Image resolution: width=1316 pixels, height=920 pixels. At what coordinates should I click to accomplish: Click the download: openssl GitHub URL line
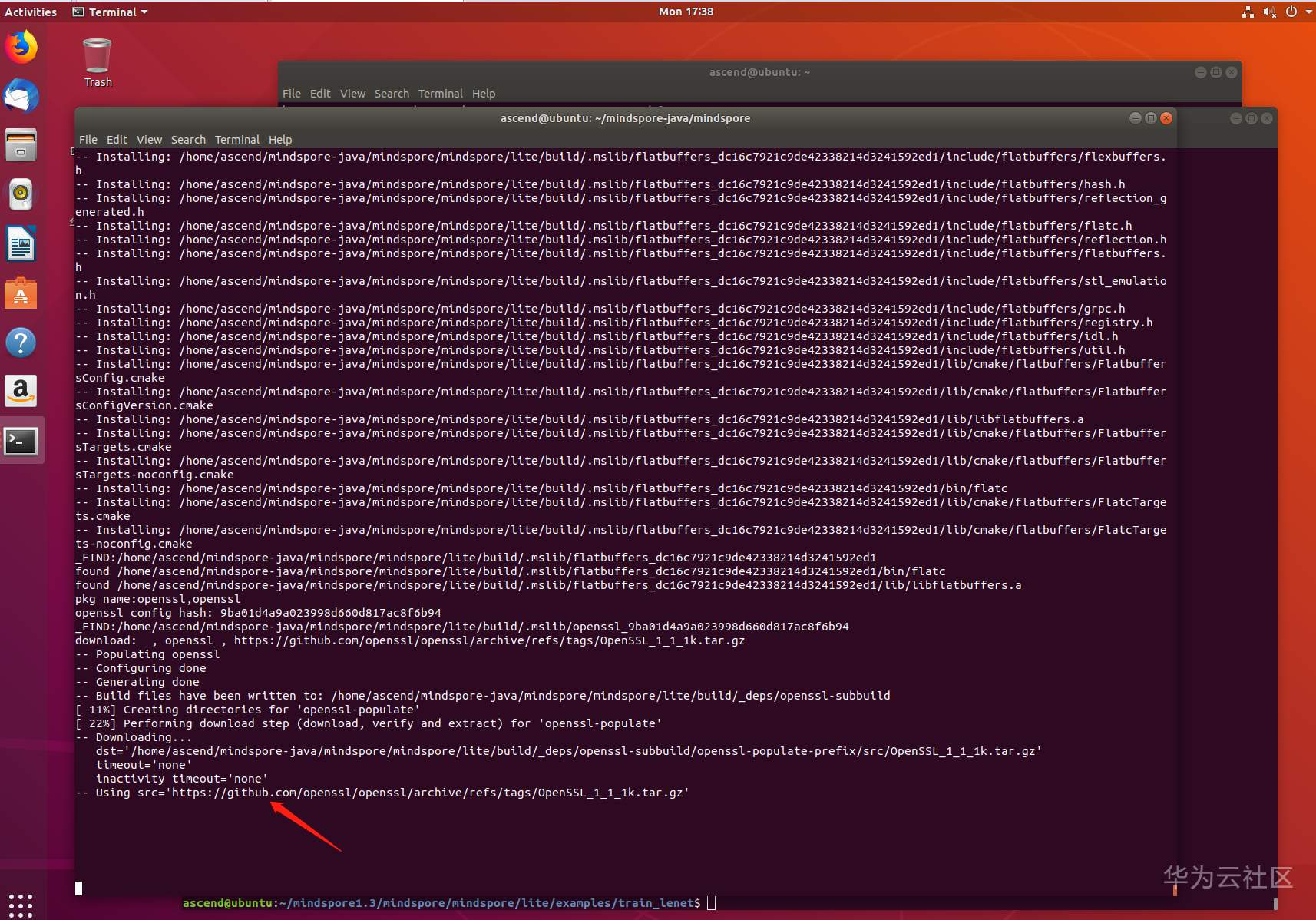[x=410, y=640]
